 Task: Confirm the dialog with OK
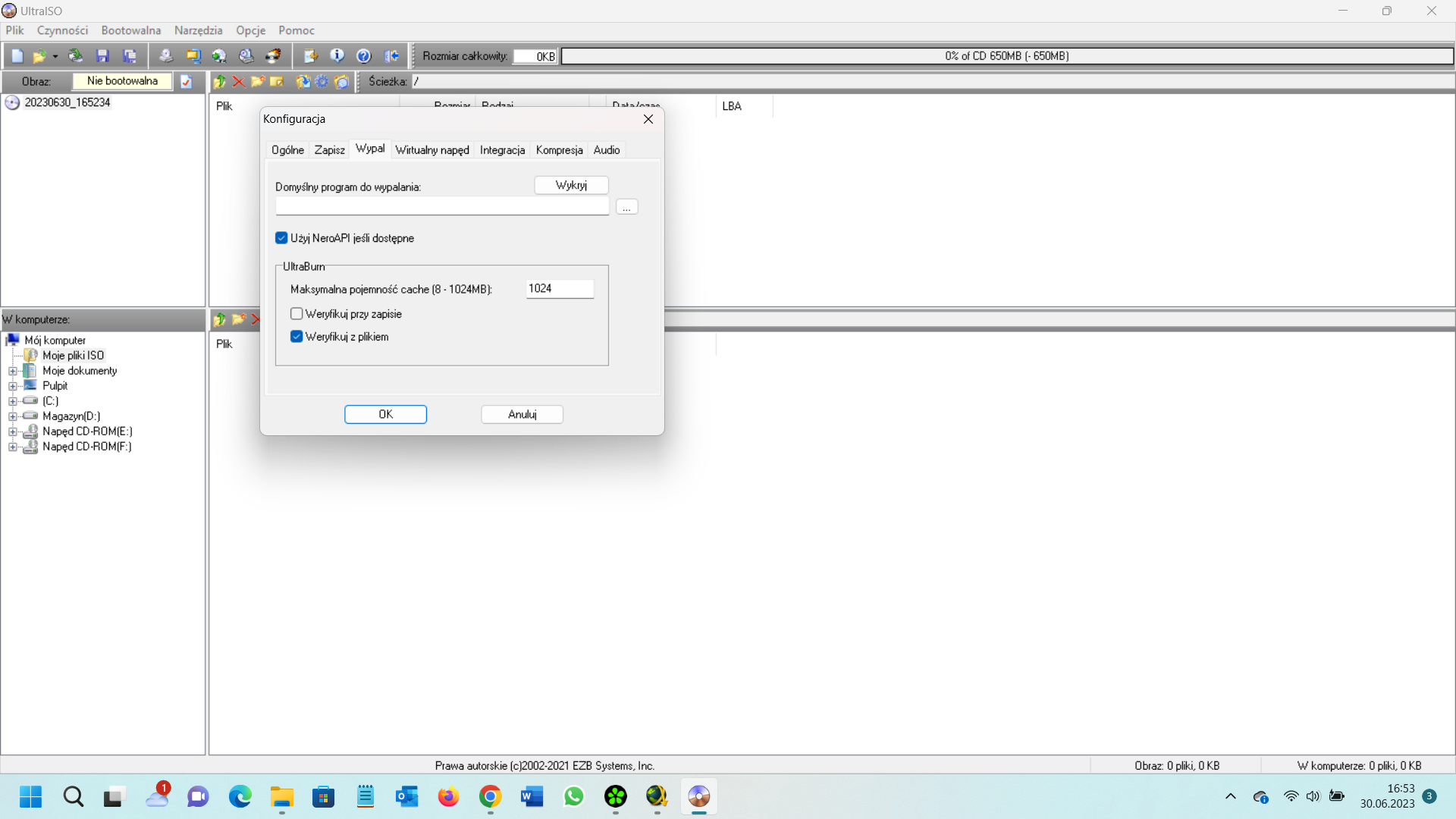(385, 415)
